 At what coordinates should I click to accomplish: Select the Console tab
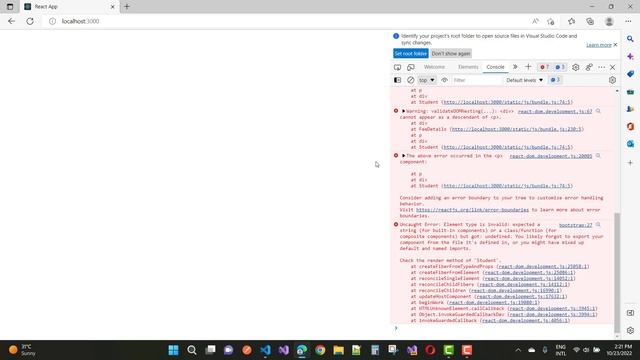495,67
